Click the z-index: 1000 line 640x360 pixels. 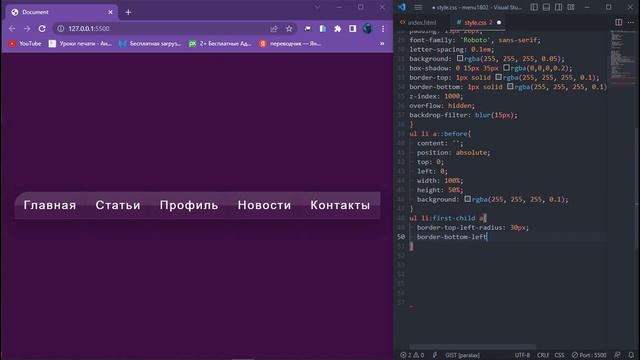click(436, 96)
